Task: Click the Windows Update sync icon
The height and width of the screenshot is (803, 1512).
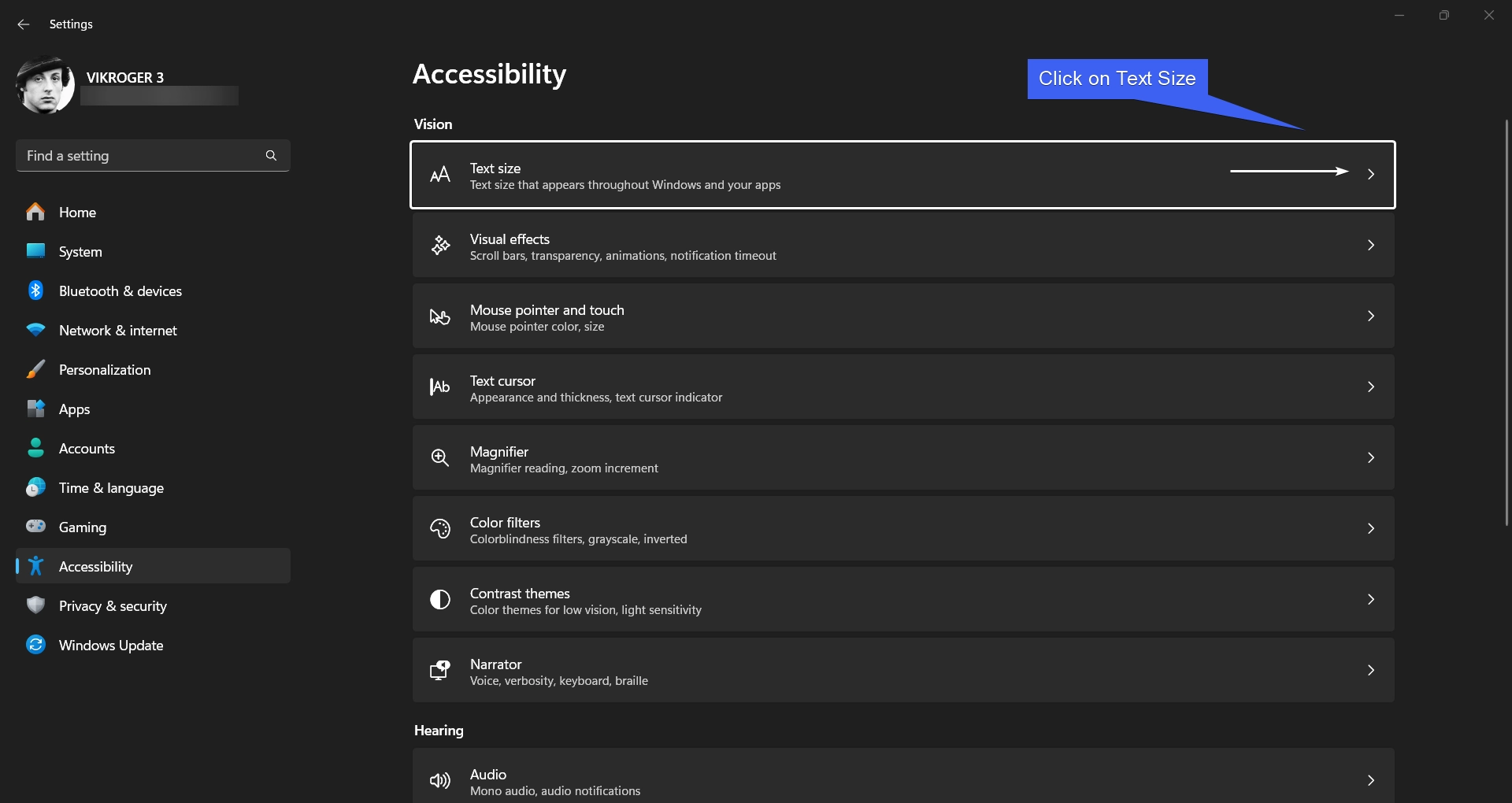Action: 35,645
